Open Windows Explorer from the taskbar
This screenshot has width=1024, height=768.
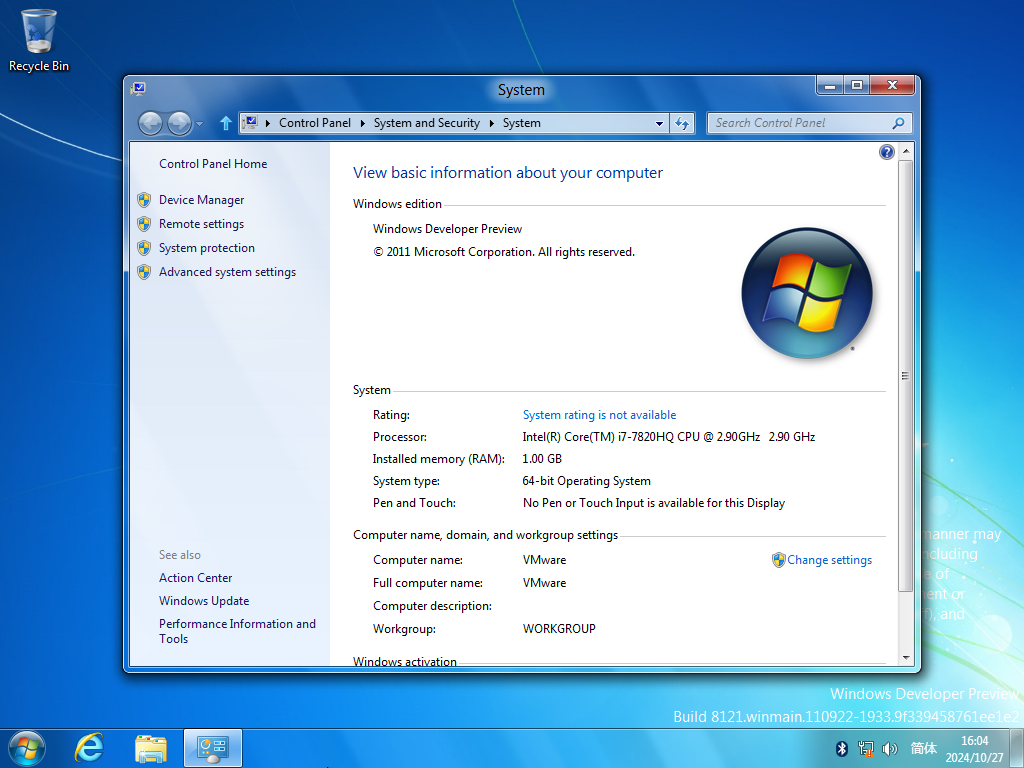pos(151,748)
